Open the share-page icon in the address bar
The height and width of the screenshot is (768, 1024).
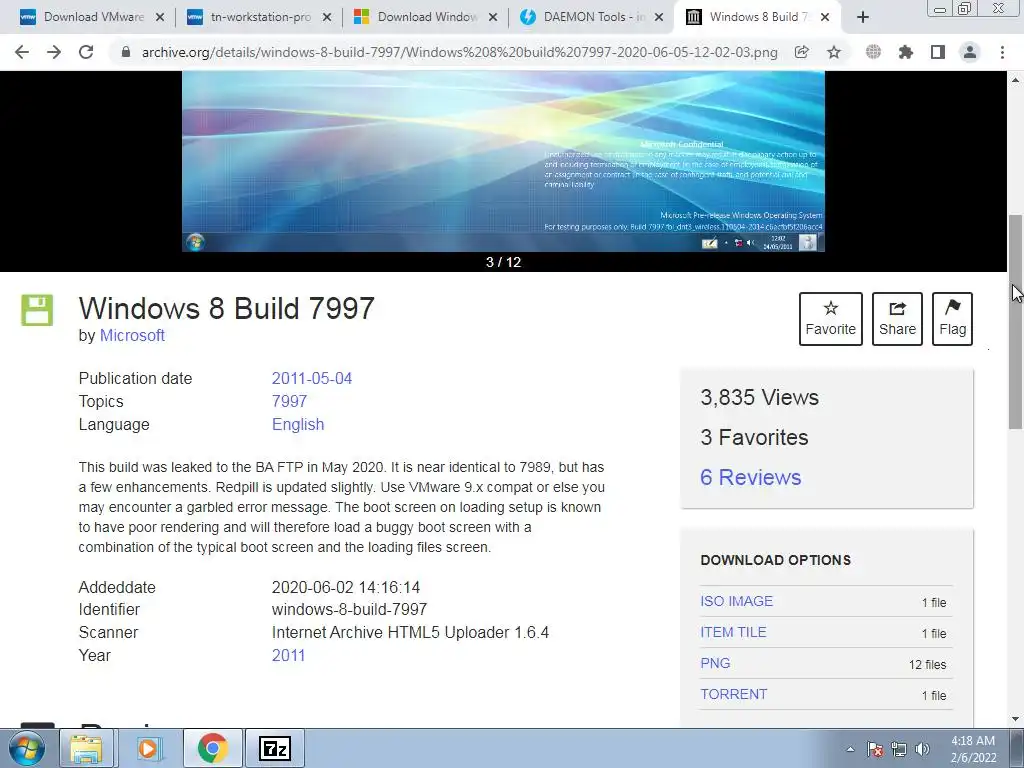click(x=801, y=52)
